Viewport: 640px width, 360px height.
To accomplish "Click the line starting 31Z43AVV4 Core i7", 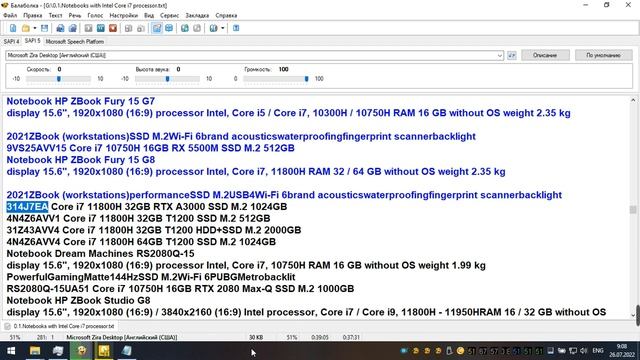I will click(153, 230).
